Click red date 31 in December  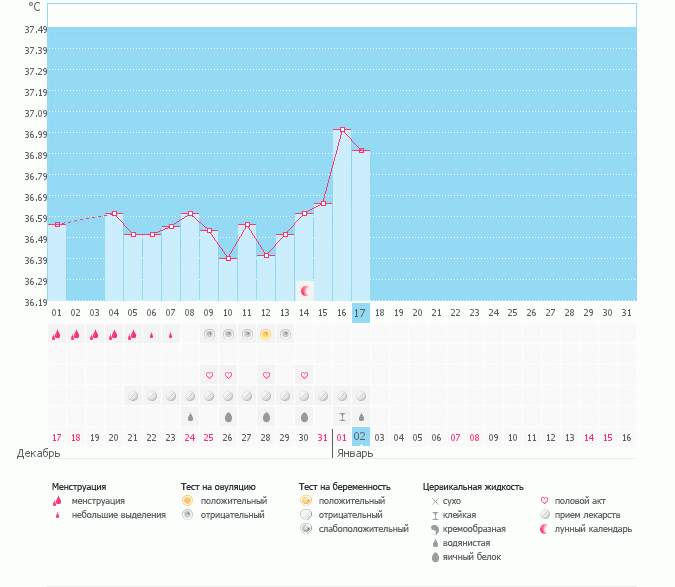[x=322, y=438]
